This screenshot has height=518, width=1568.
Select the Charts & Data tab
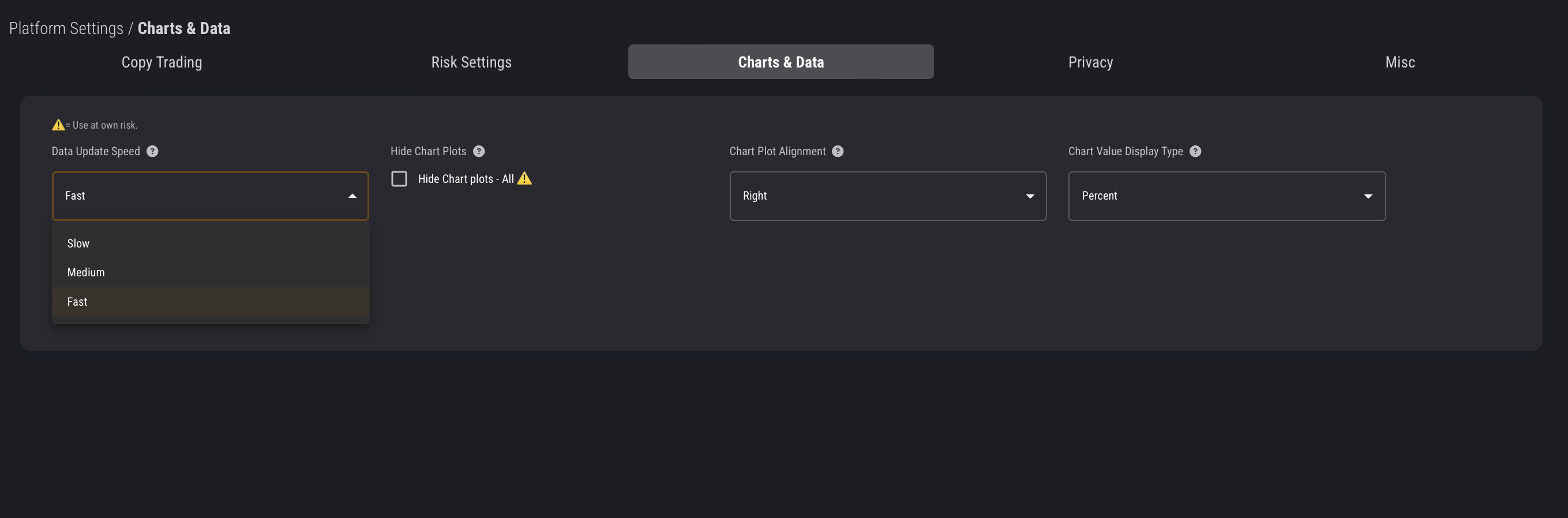click(781, 62)
